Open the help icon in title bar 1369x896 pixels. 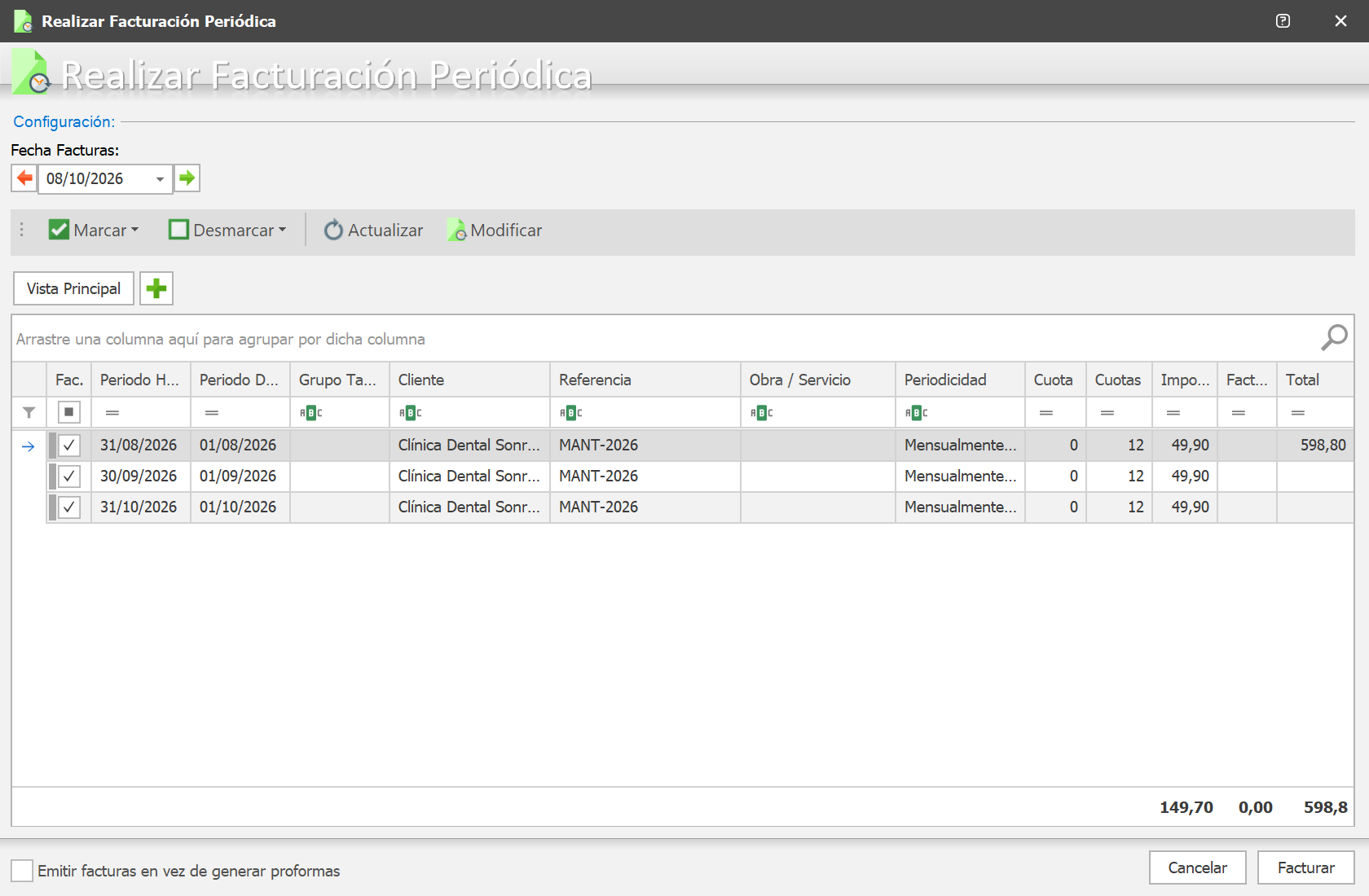point(1283,21)
